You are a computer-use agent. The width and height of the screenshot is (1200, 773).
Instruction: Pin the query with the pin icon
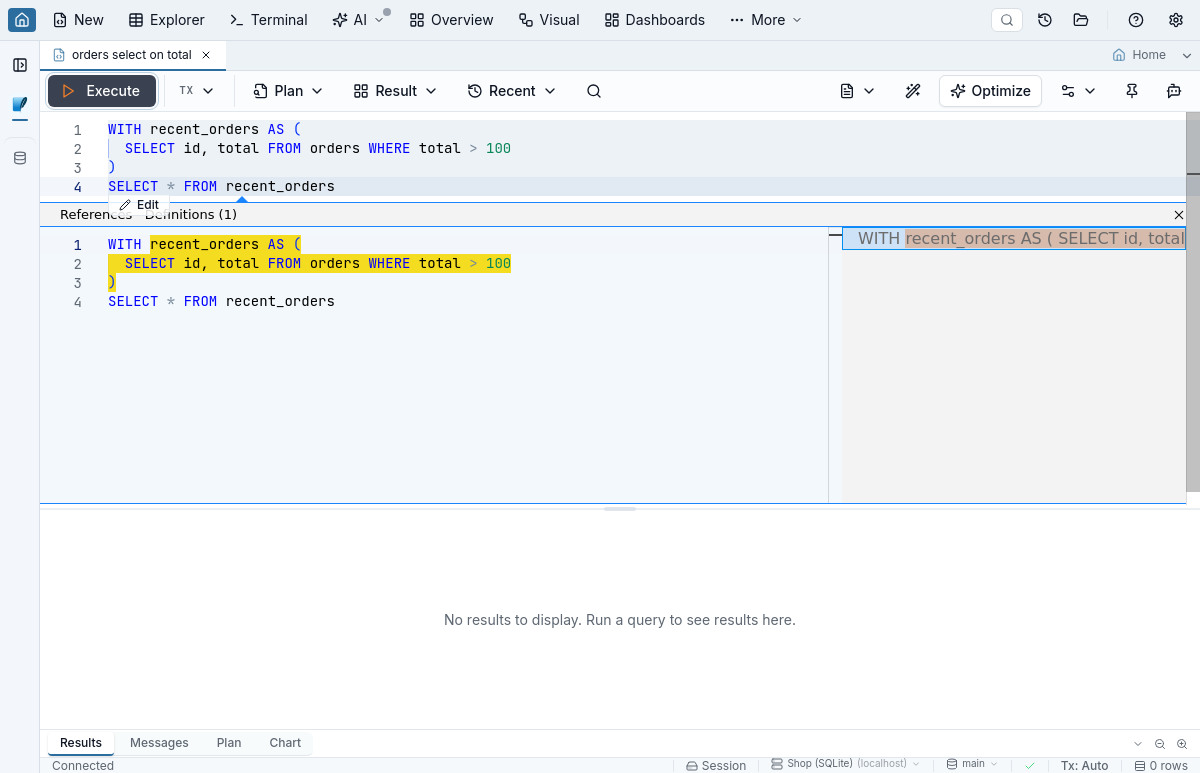[x=1132, y=91]
